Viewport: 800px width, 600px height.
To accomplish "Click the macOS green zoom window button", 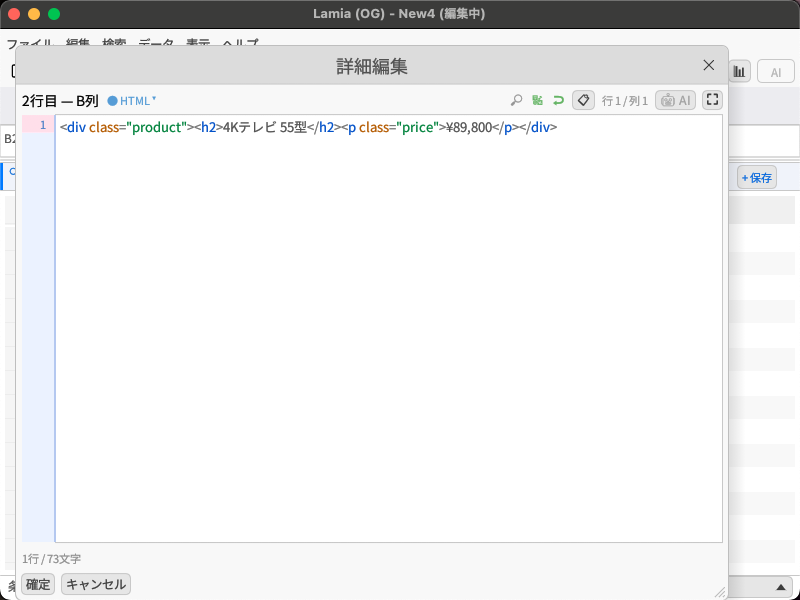I will pos(54,14).
